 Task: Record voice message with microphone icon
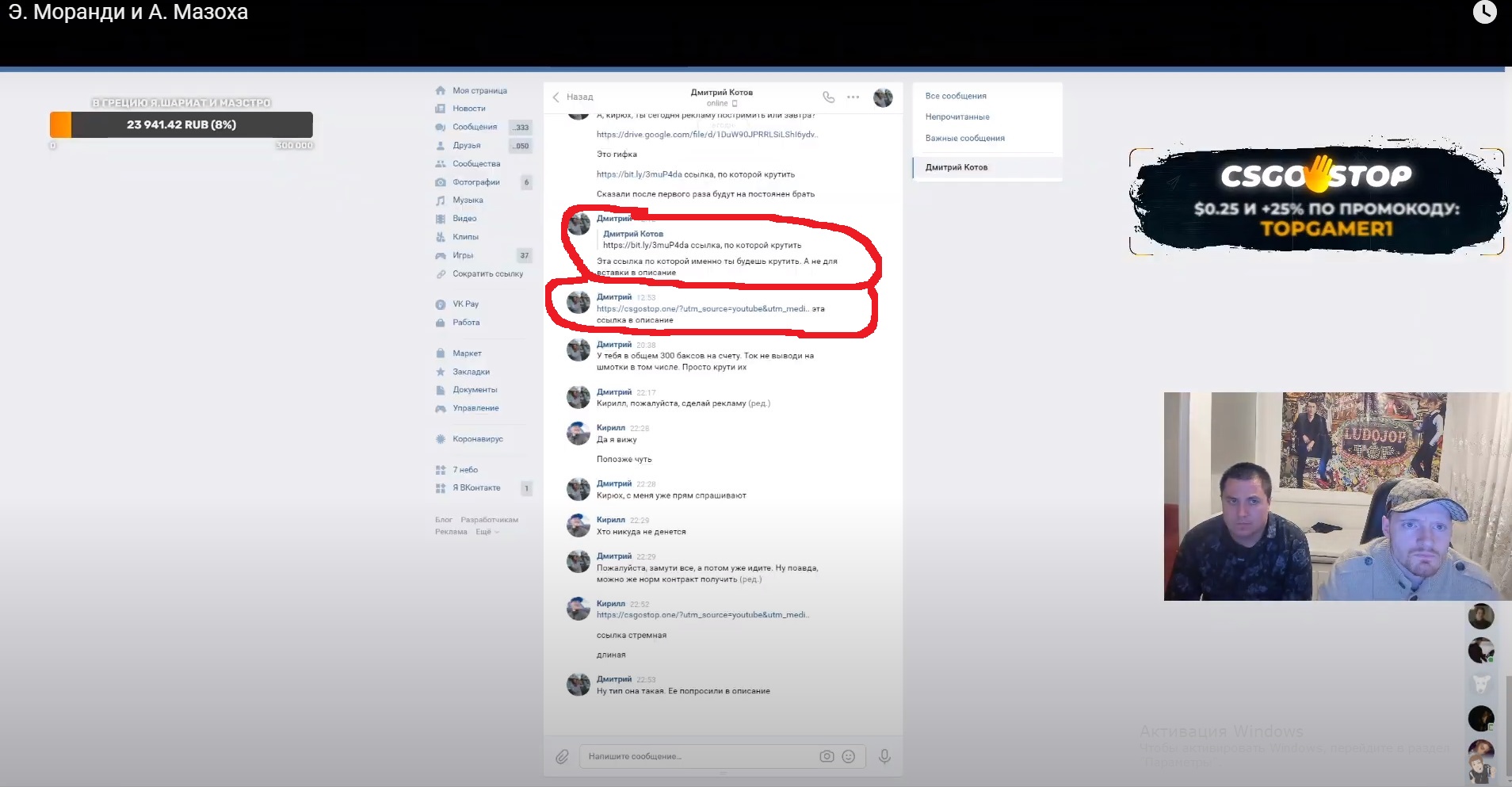click(x=885, y=757)
